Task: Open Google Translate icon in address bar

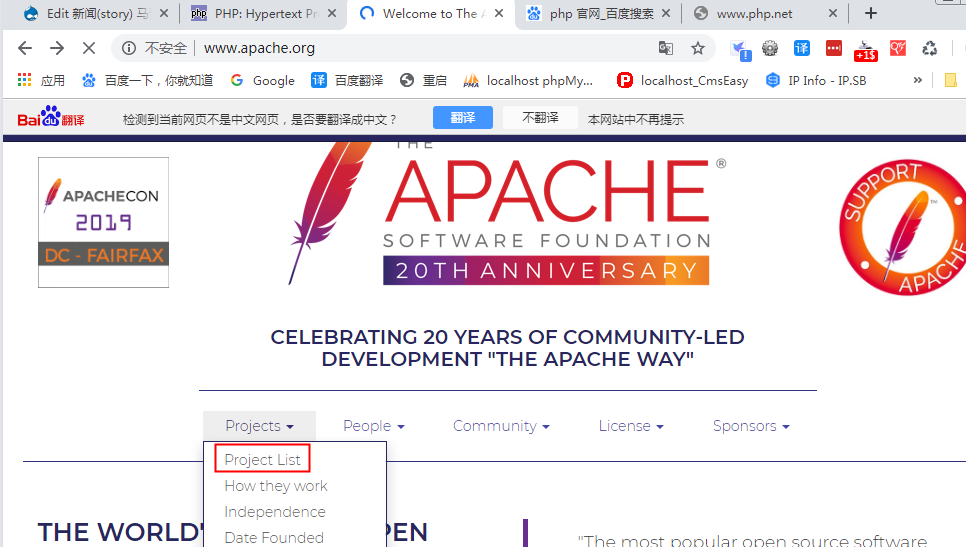Action: point(665,48)
